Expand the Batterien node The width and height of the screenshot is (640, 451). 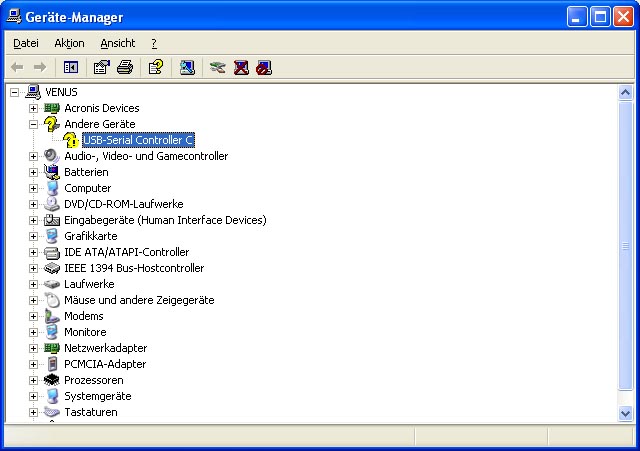point(33,172)
